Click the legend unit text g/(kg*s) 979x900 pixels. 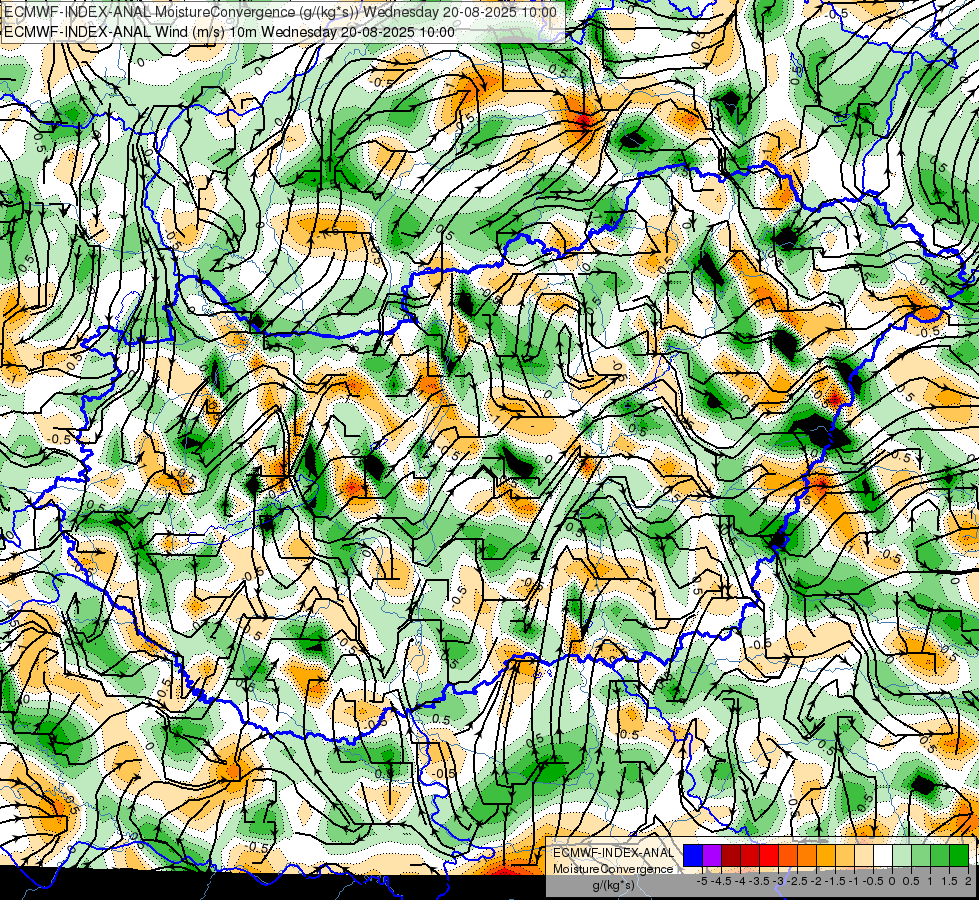613,885
